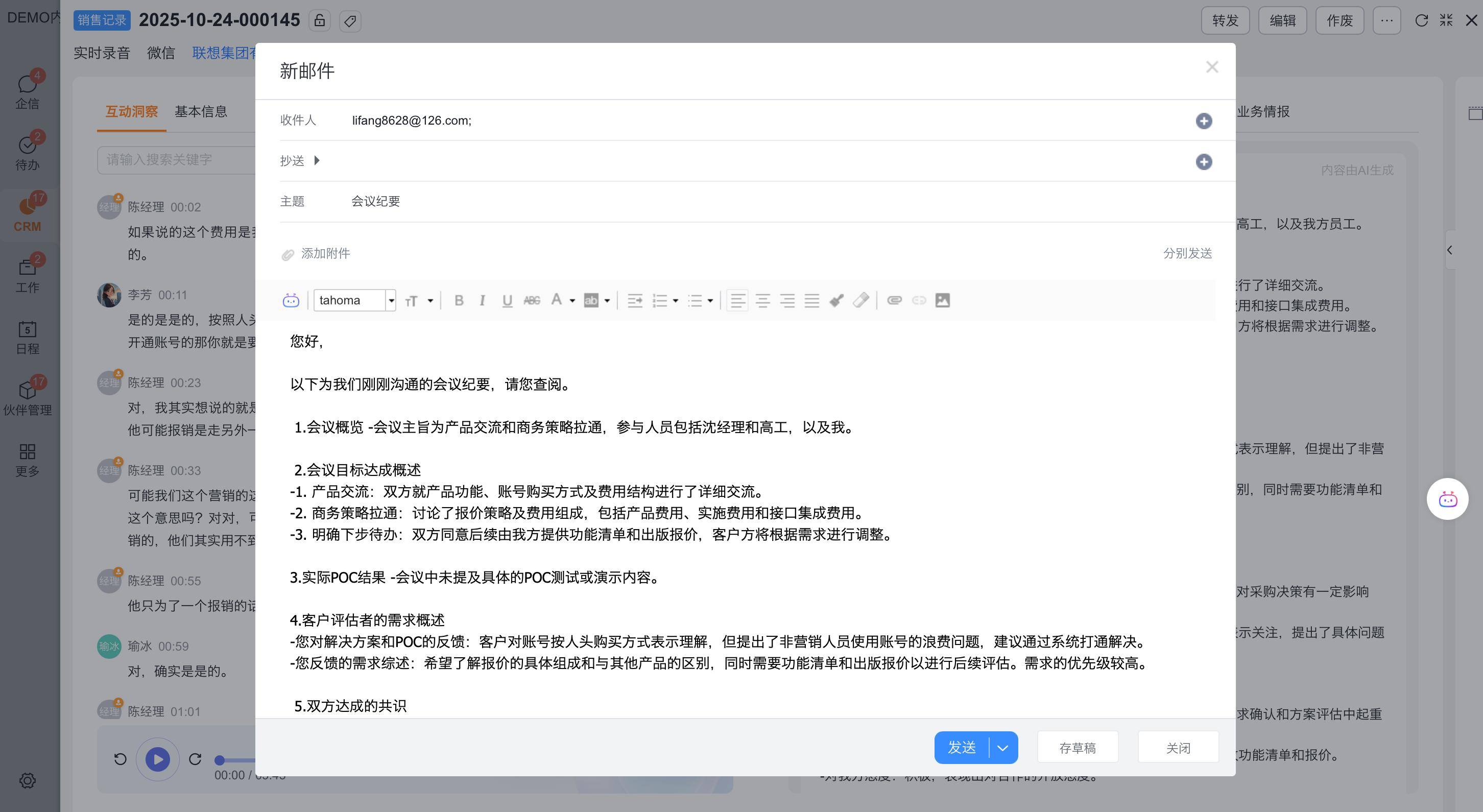
Task: Toggle italic text style
Action: 483,300
